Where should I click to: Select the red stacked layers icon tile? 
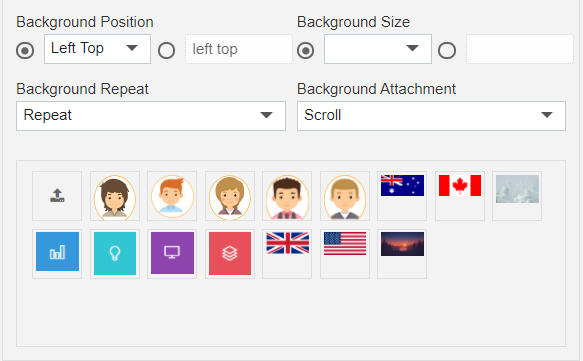[230, 254]
